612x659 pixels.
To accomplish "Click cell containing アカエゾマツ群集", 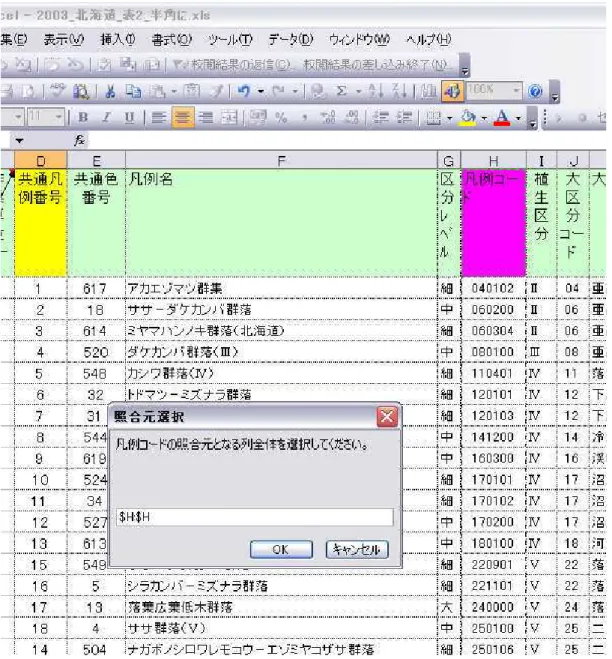I will click(281, 288).
